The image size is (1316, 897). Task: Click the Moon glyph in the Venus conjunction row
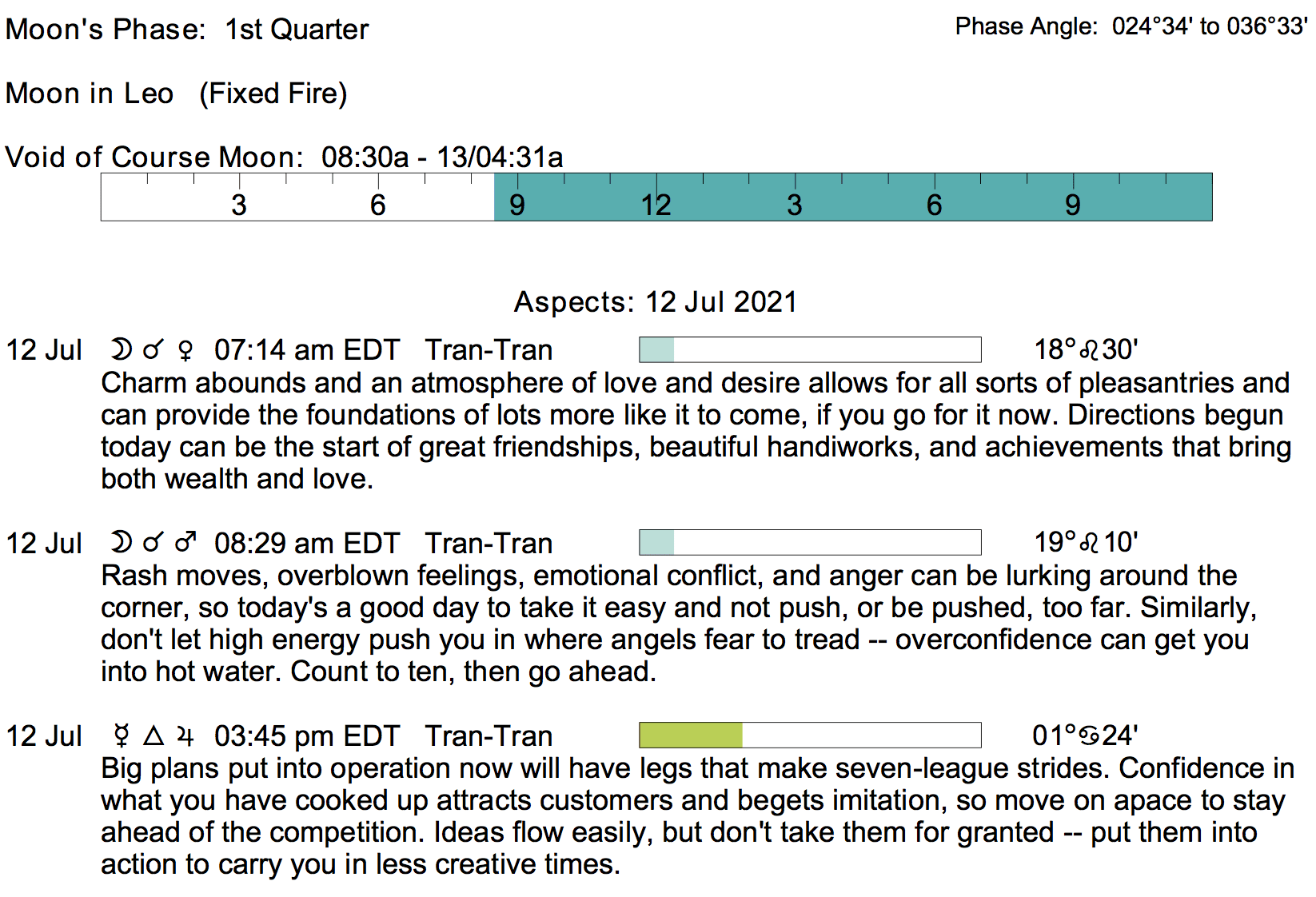click(121, 350)
